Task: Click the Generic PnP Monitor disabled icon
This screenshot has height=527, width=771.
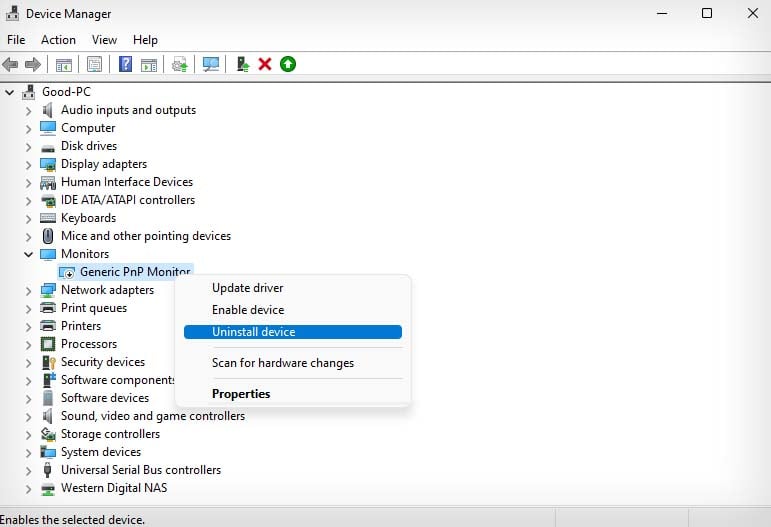Action: pyautogui.click(x=66, y=272)
